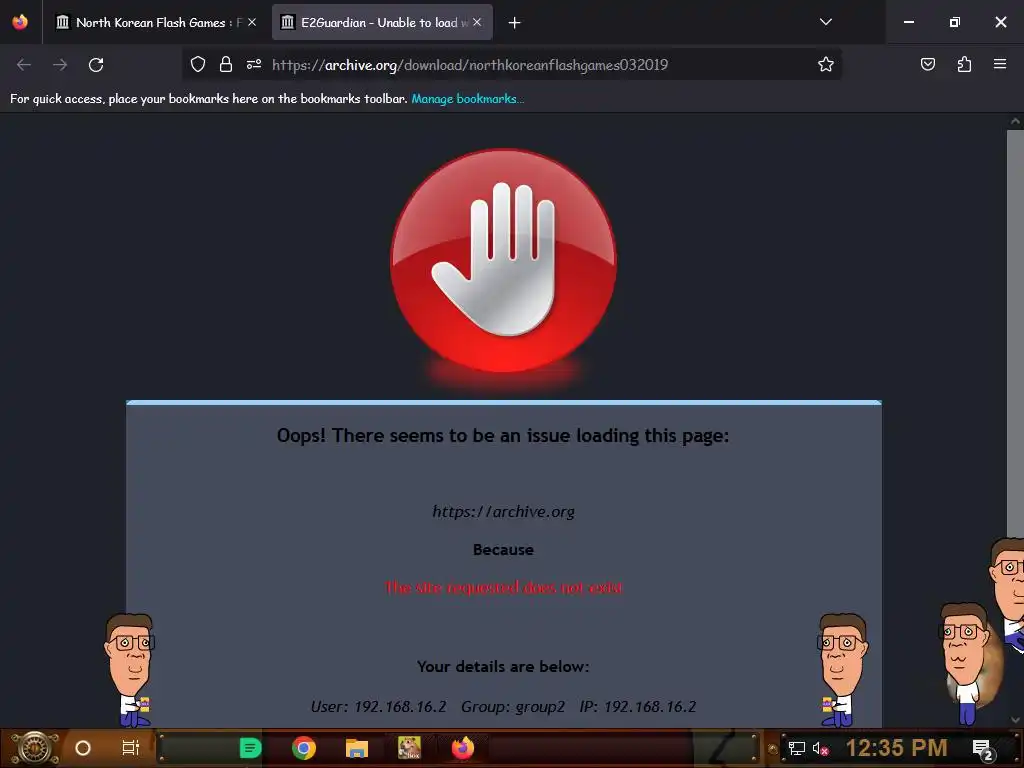Open taskbar search circle icon
Image resolution: width=1024 pixels, height=768 pixels.
pyautogui.click(x=82, y=748)
